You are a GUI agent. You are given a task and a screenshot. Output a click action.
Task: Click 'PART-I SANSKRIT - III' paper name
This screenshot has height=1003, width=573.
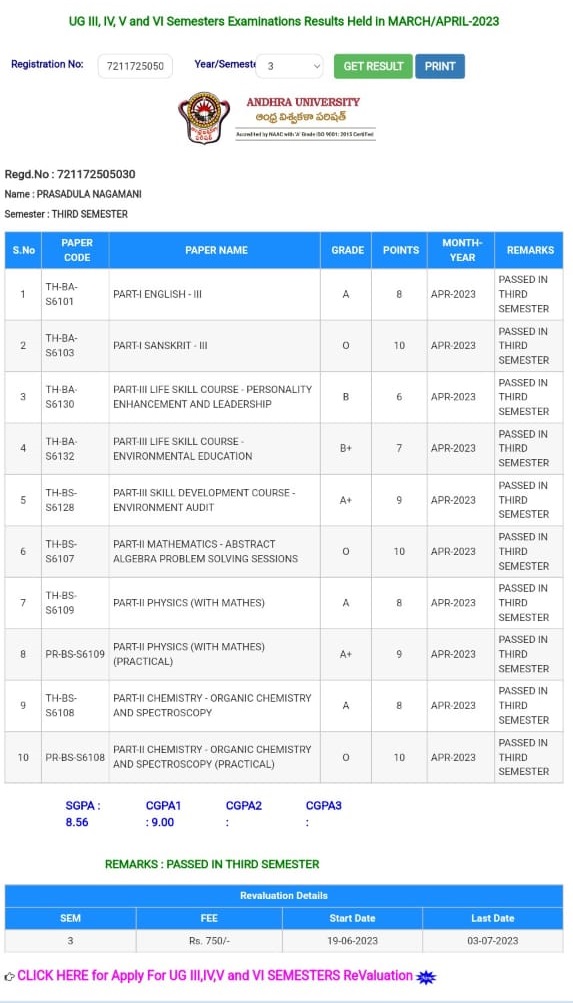(x=161, y=345)
